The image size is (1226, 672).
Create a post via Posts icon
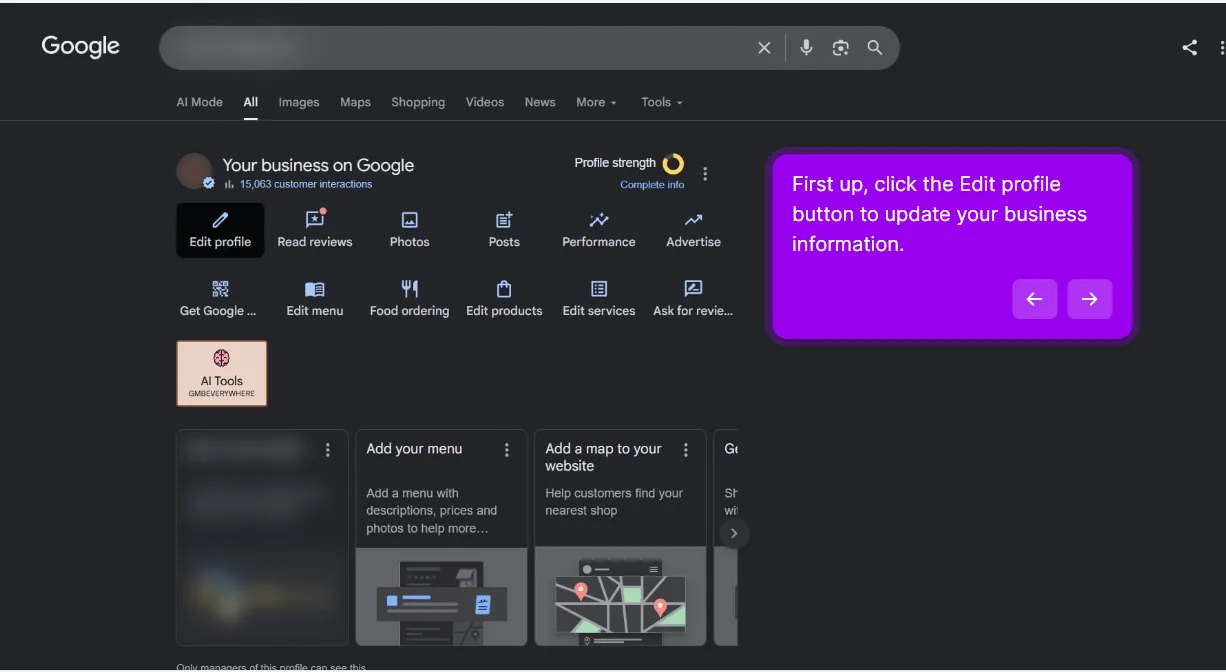click(504, 230)
